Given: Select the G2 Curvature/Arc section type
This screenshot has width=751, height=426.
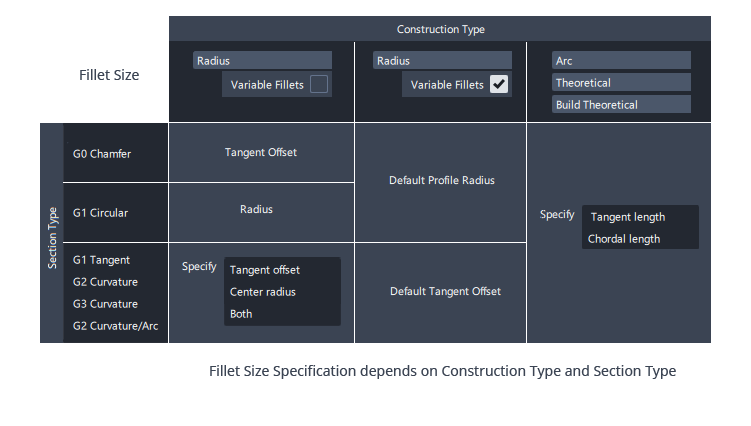Looking at the screenshot, I should point(115,326).
